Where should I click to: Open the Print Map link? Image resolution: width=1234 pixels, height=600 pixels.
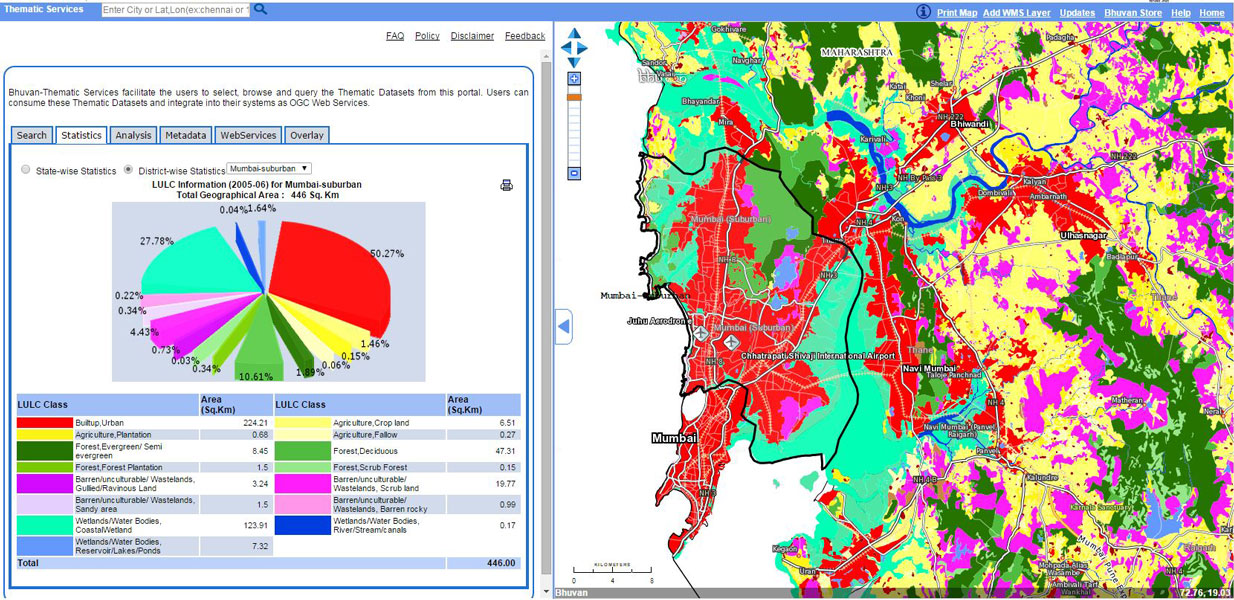click(x=957, y=13)
